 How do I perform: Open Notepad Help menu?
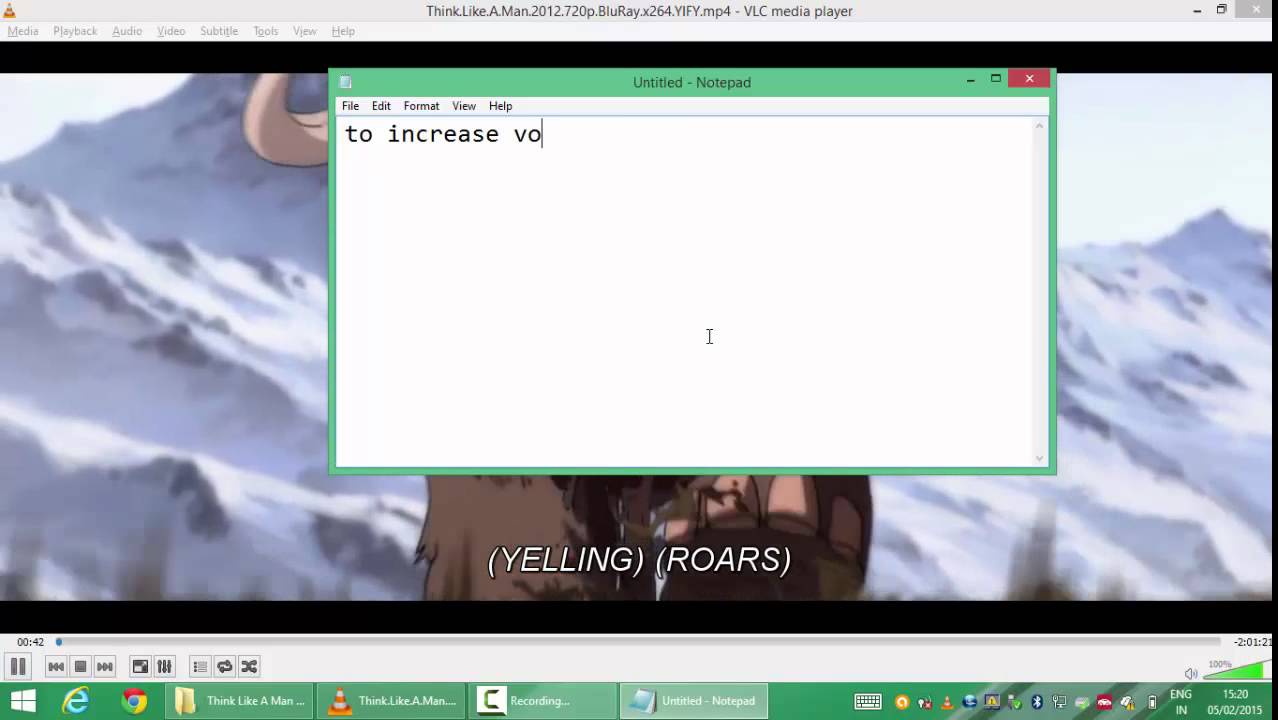tap(500, 106)
